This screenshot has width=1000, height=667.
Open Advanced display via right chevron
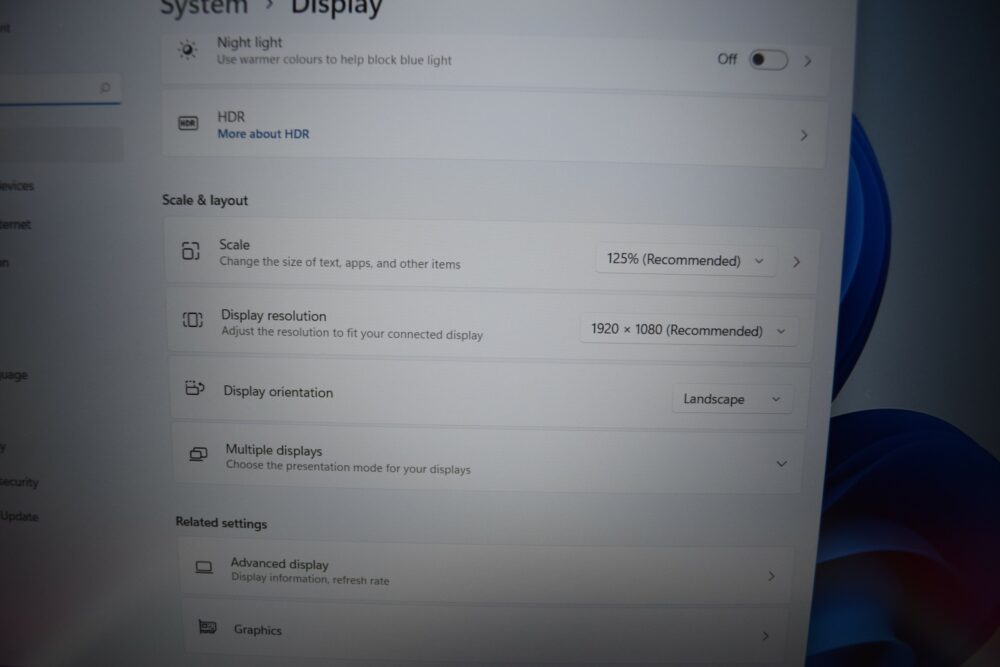click(x=771, y=576)
